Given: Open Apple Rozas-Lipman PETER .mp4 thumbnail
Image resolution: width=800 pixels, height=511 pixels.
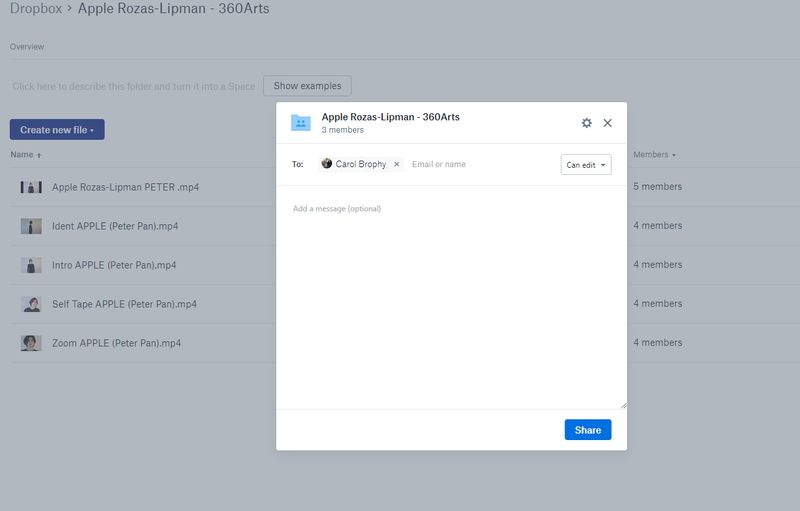Looking at the screenshot, I should (31, 187).
